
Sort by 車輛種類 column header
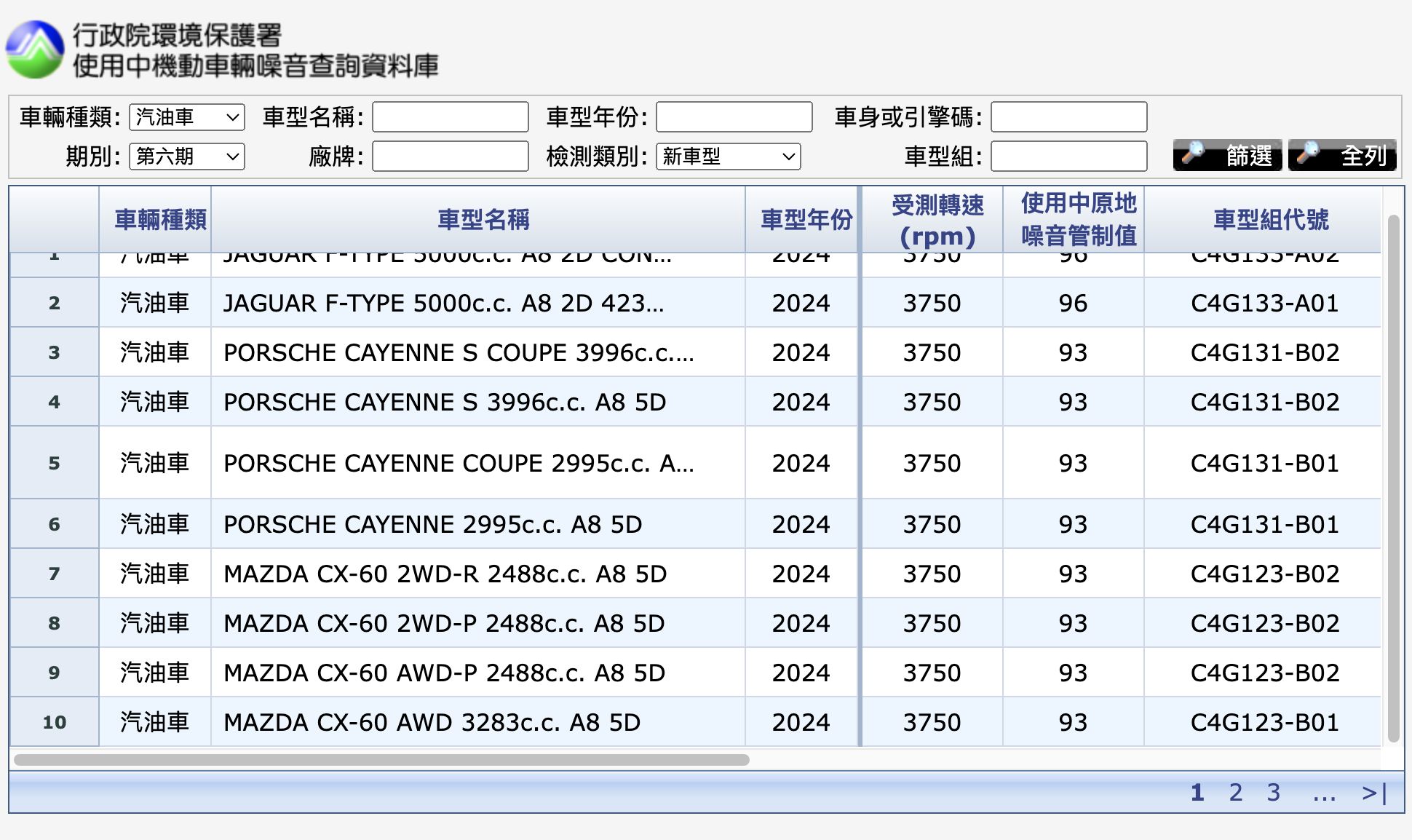coord(155,220)
